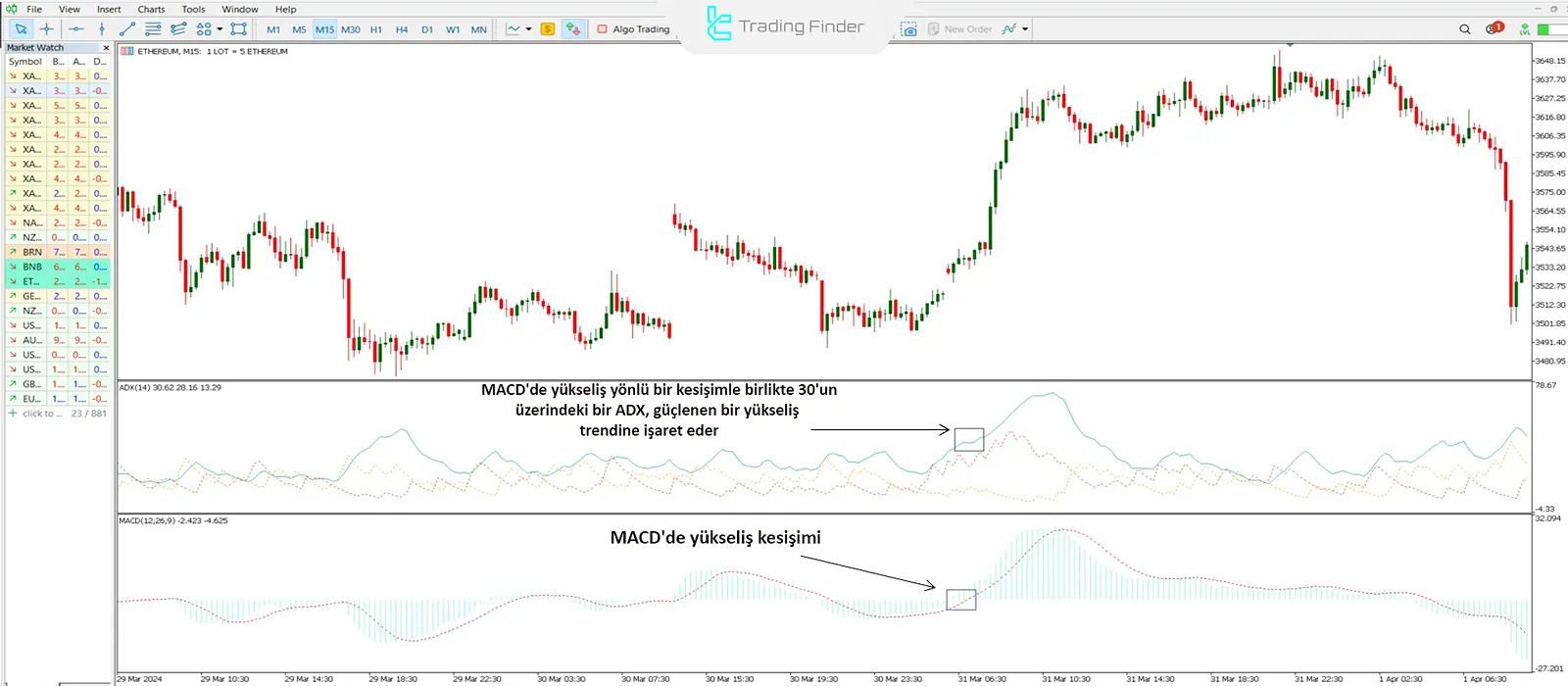
Task: Open the search magnifier icon
Action: pos(1465,29)
